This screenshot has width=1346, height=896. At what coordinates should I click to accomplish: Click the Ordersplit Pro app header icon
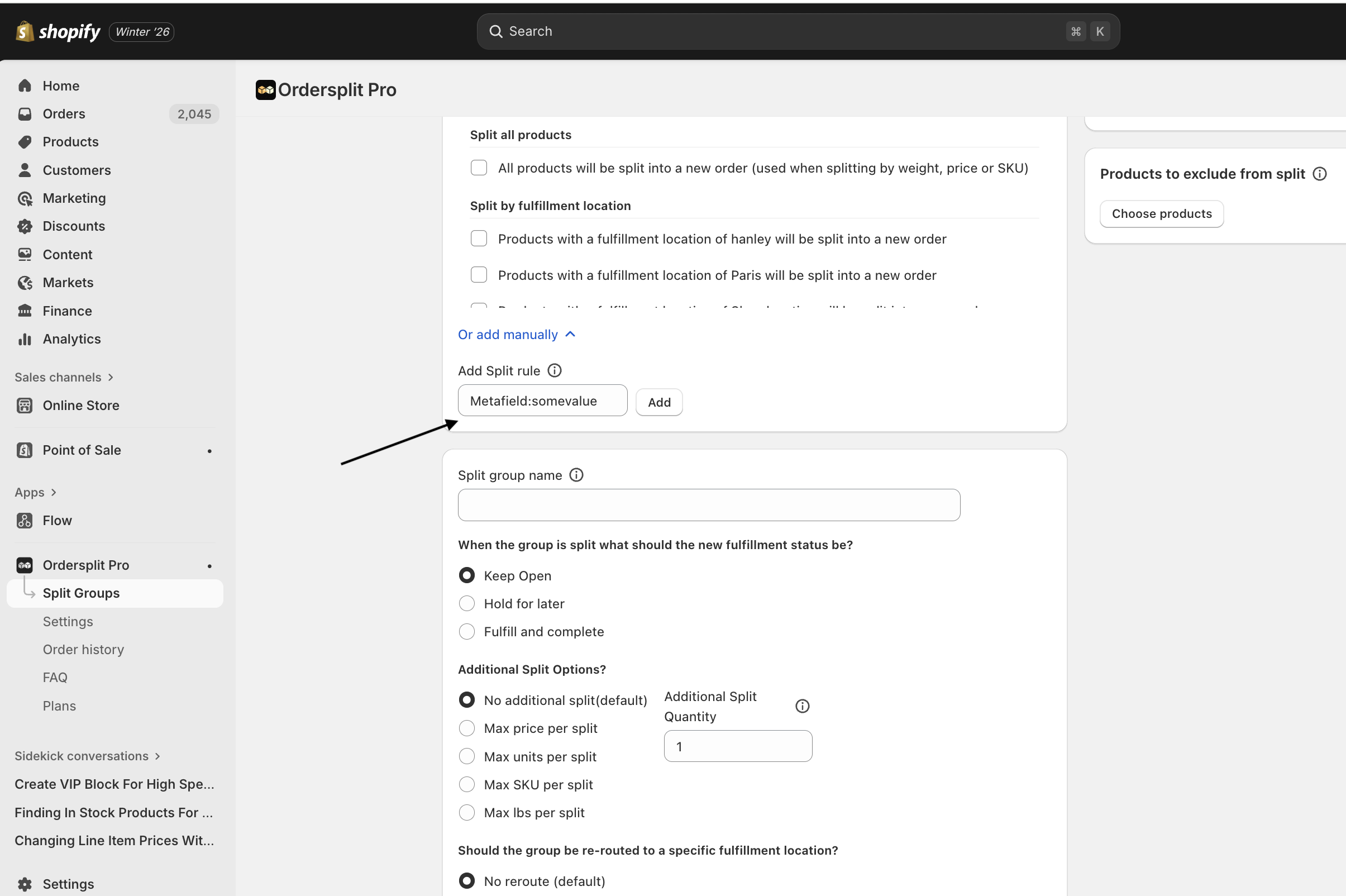click(x=265, y=90)
